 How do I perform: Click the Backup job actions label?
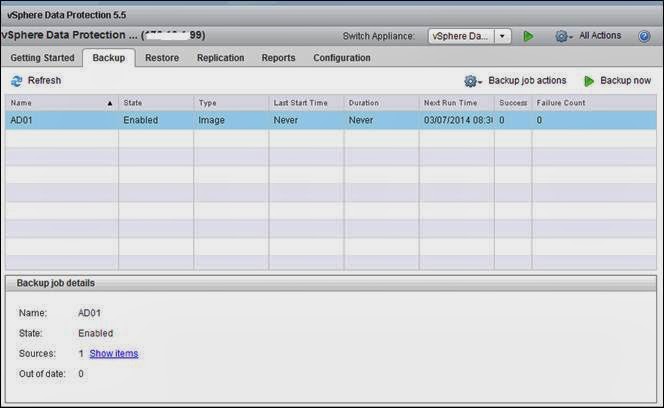(527, 80)
